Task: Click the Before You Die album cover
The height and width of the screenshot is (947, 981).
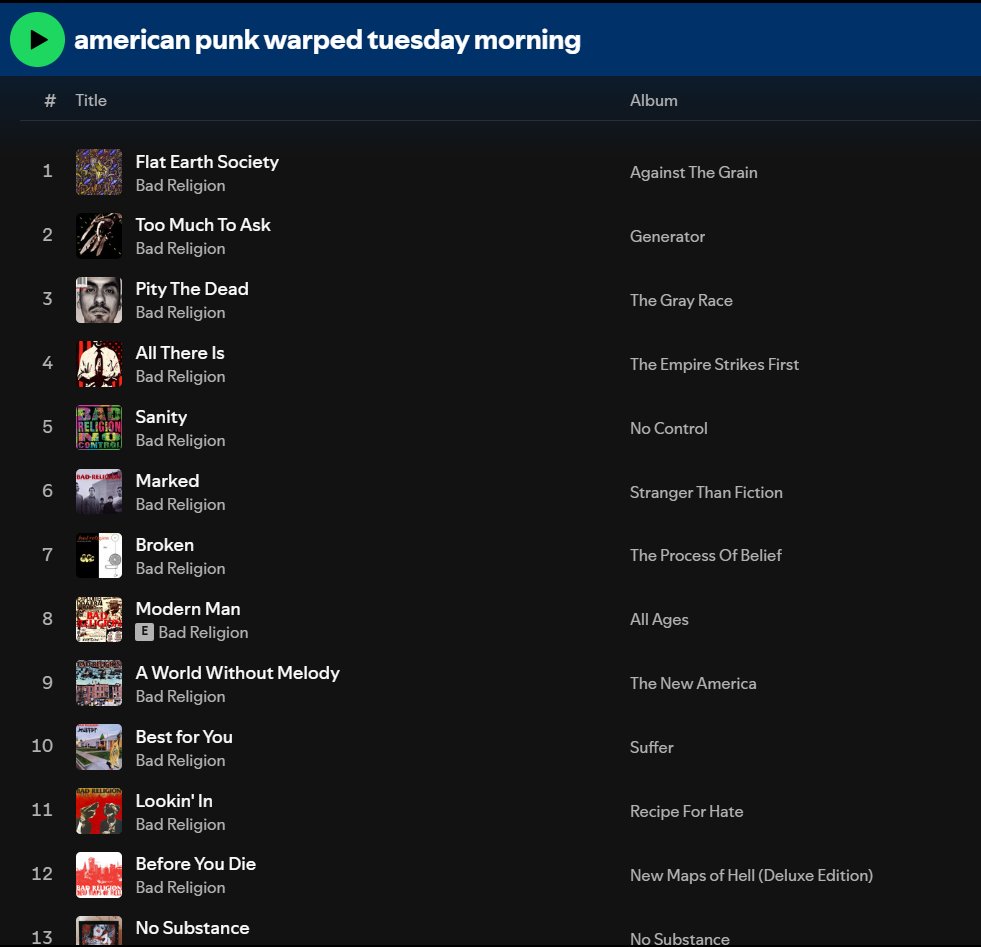Action: (99, 875)
